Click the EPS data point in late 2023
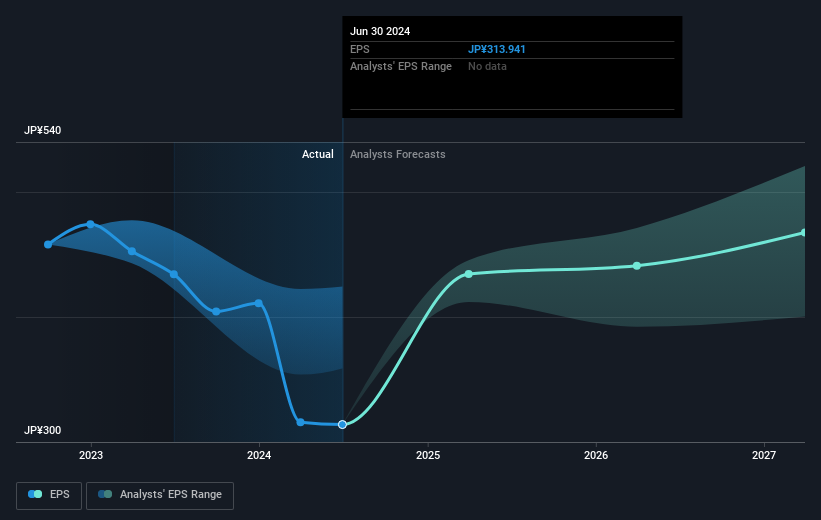 [216, 312]
